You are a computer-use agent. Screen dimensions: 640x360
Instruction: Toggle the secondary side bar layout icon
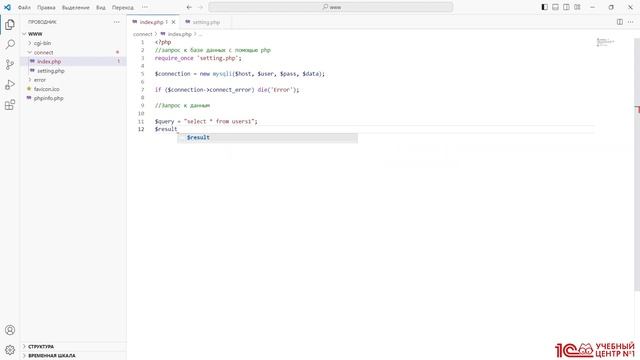click(567, 7)
